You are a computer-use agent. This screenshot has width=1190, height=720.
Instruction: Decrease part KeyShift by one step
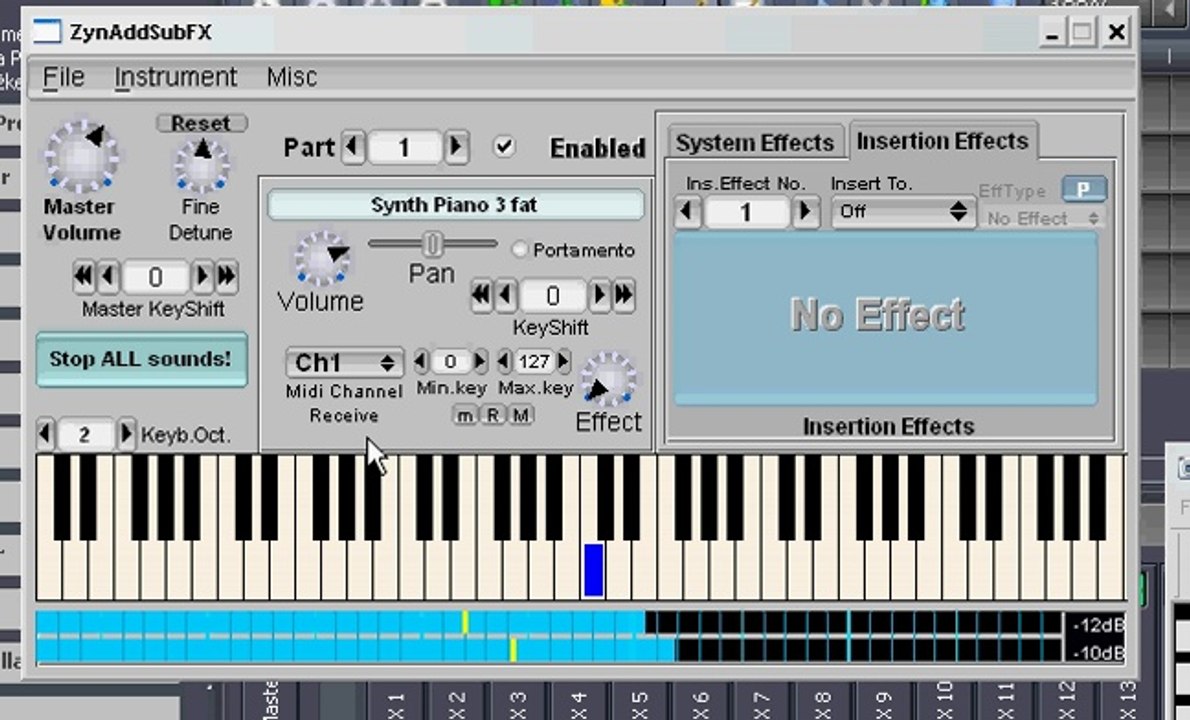506,295
